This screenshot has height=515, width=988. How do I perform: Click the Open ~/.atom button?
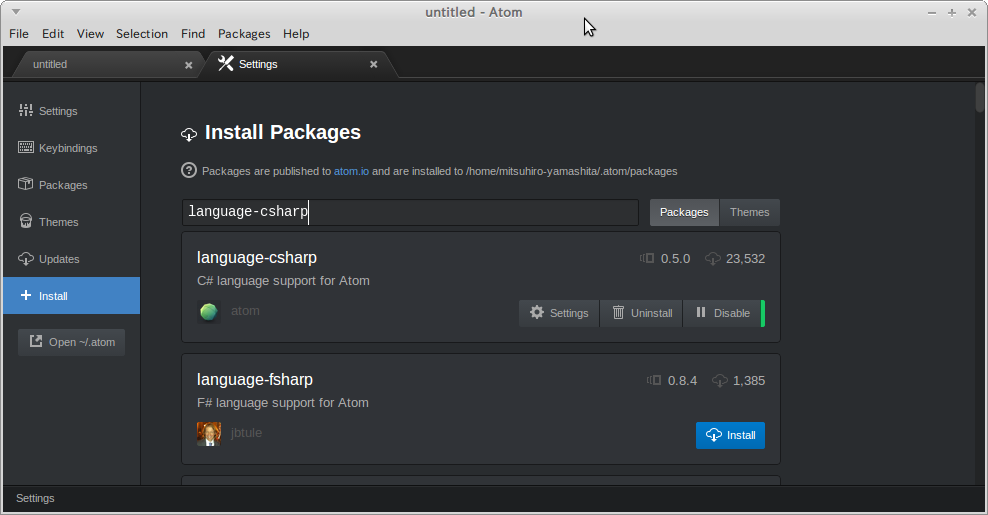(71, 342)
